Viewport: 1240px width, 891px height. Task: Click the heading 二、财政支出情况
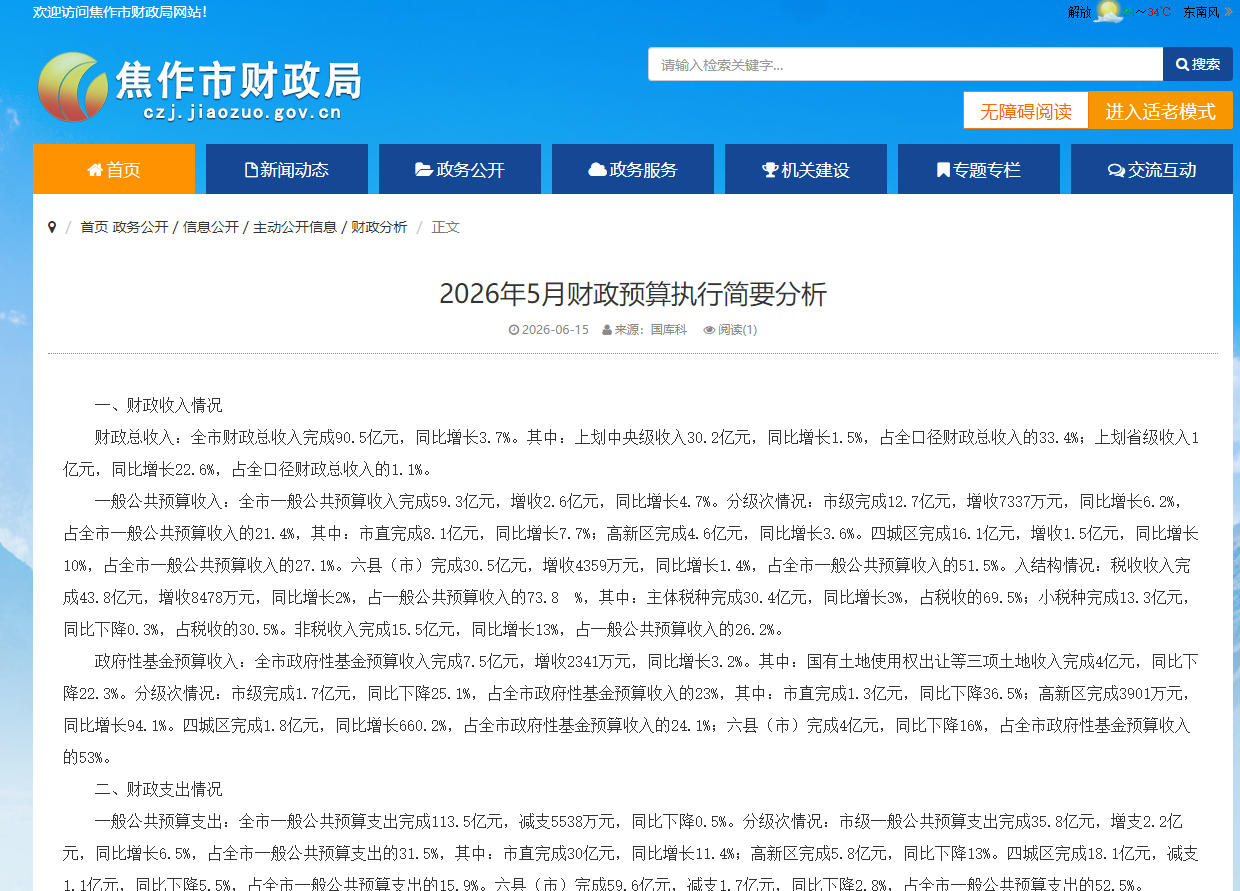coord(158,789)
